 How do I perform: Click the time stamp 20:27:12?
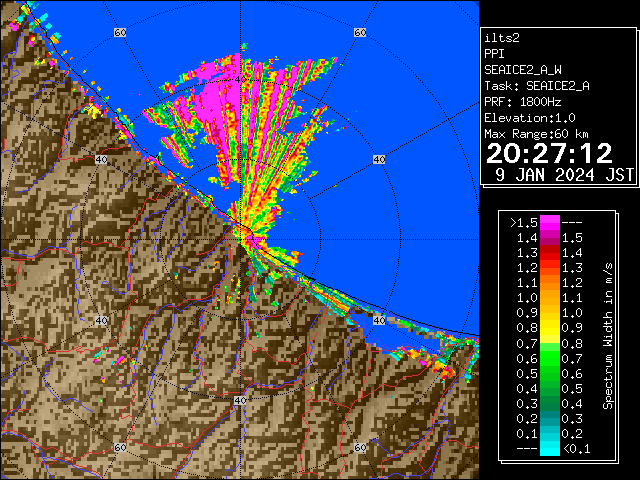pos(549,153)
